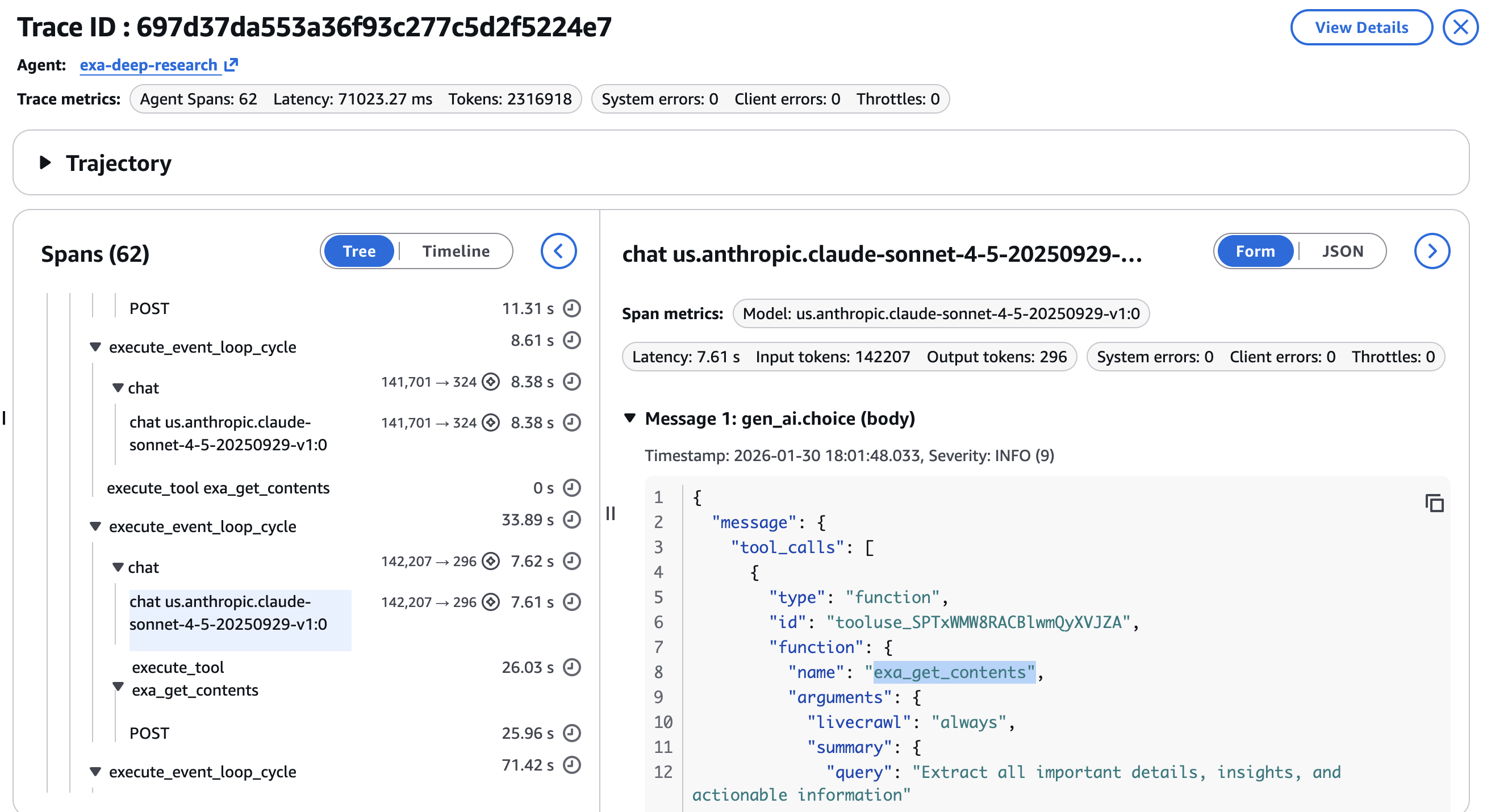Click clock icon on the 25.96 s POST row

[x=571, y=733]
